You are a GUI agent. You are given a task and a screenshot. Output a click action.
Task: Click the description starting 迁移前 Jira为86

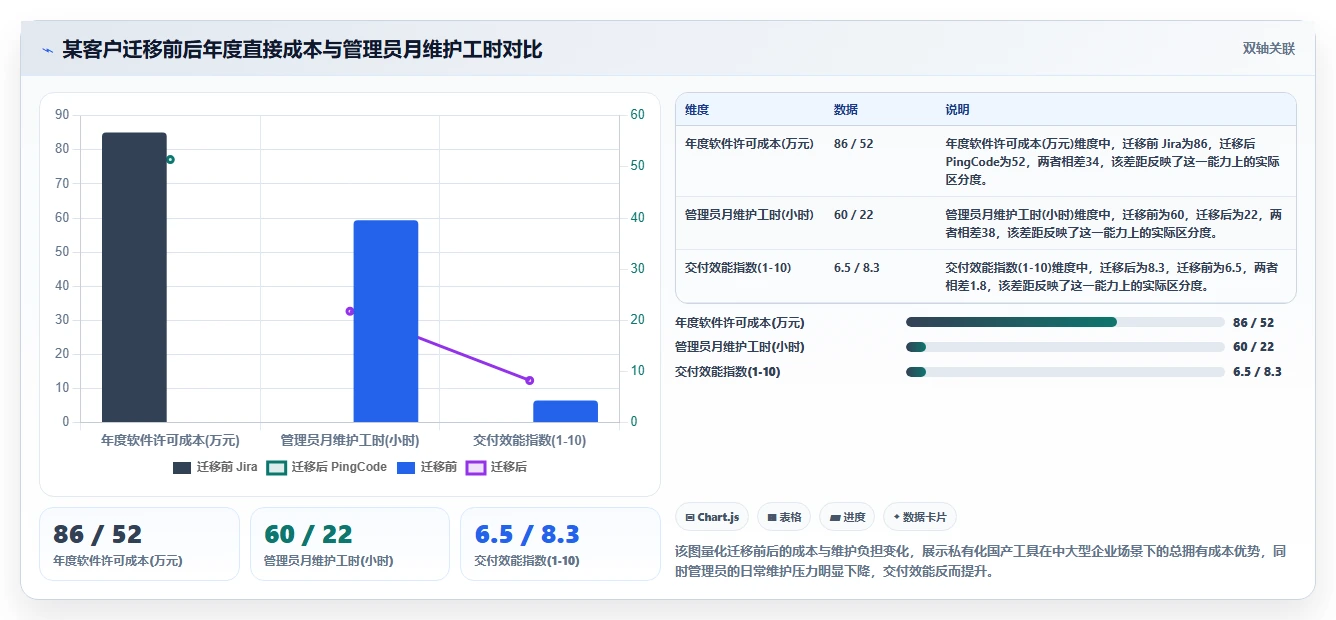(1114, 162)
